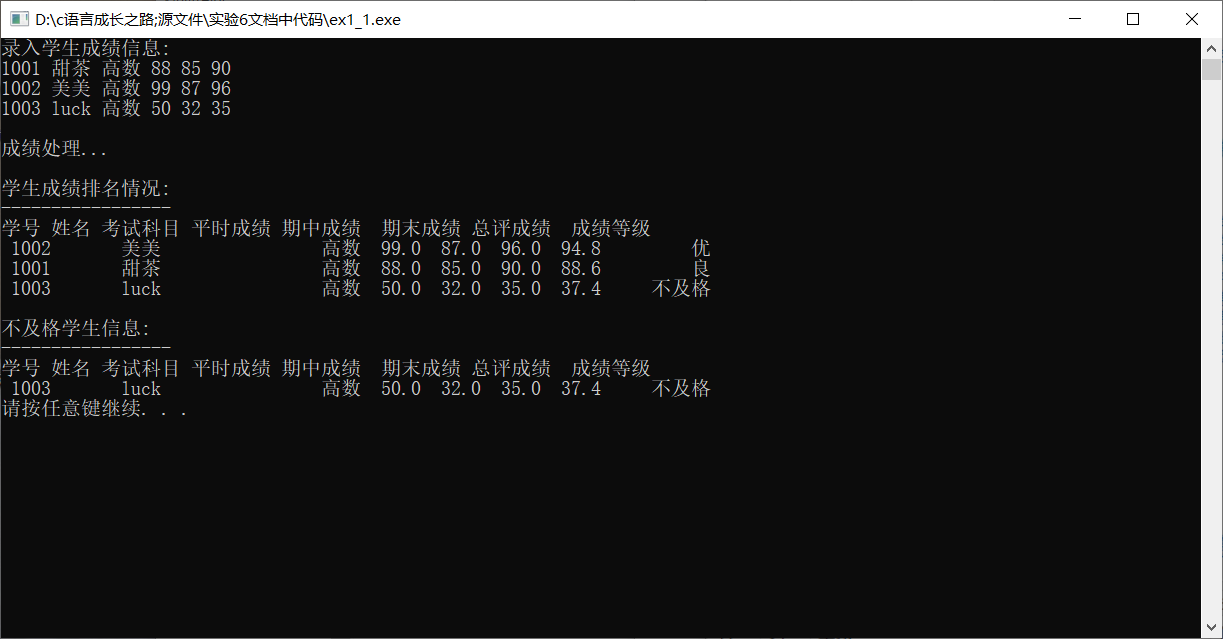Maximize the console window
The height and width of the screenshot is (639, 1223).
tap(1133, 19)
